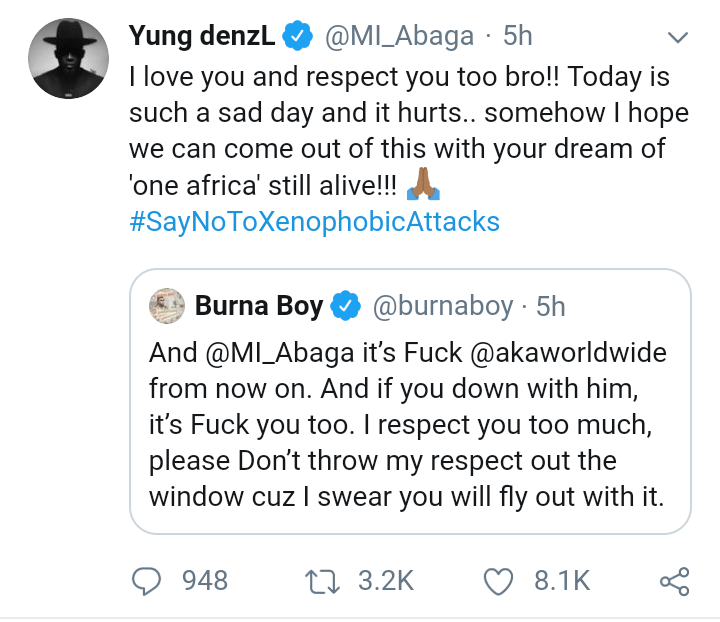This screenshot has height=622, width=720.
Task: Click Burna Boy's verified checkmark badge
Action: (x=346, y=306)
